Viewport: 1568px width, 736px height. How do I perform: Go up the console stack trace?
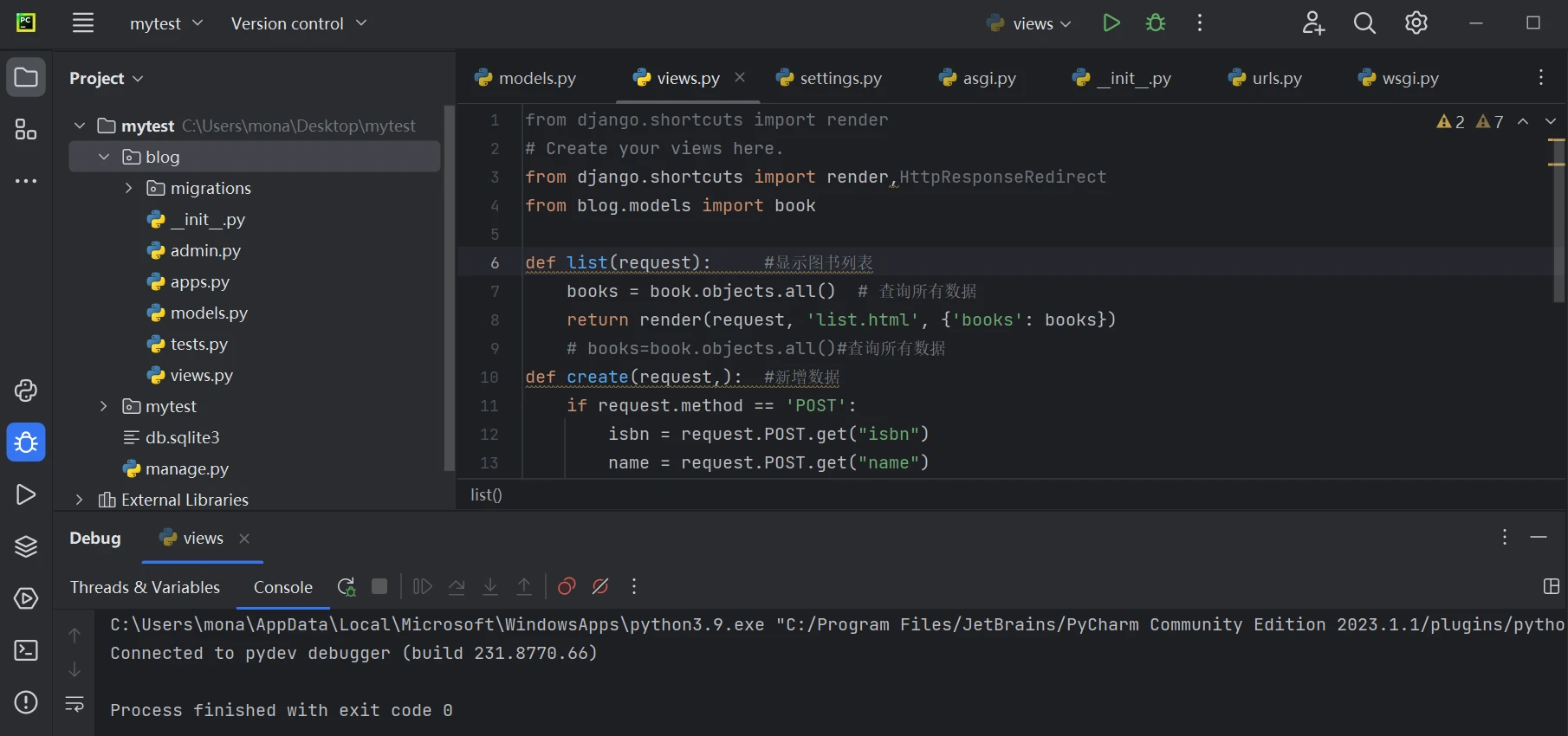pos(75,635)
